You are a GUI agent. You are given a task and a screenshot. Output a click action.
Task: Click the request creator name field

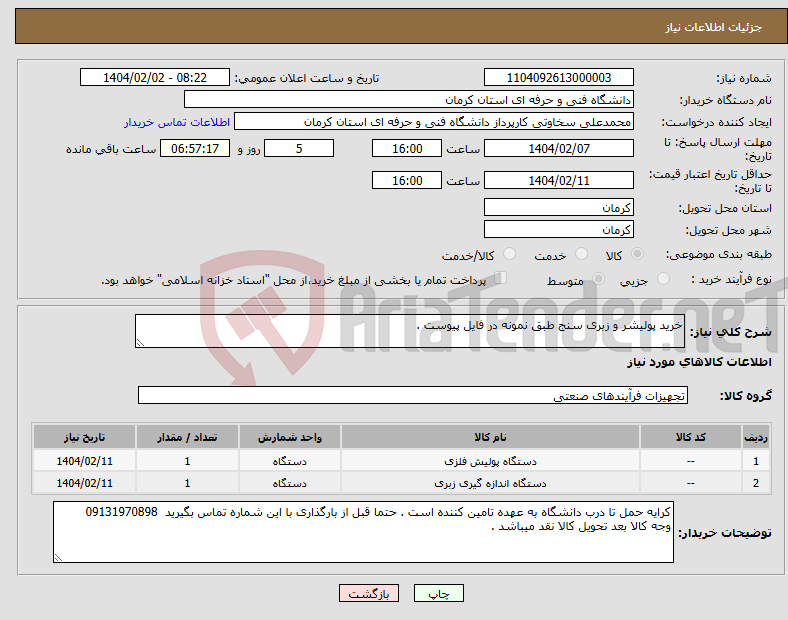pyautogui.click(x=434, y=122)
